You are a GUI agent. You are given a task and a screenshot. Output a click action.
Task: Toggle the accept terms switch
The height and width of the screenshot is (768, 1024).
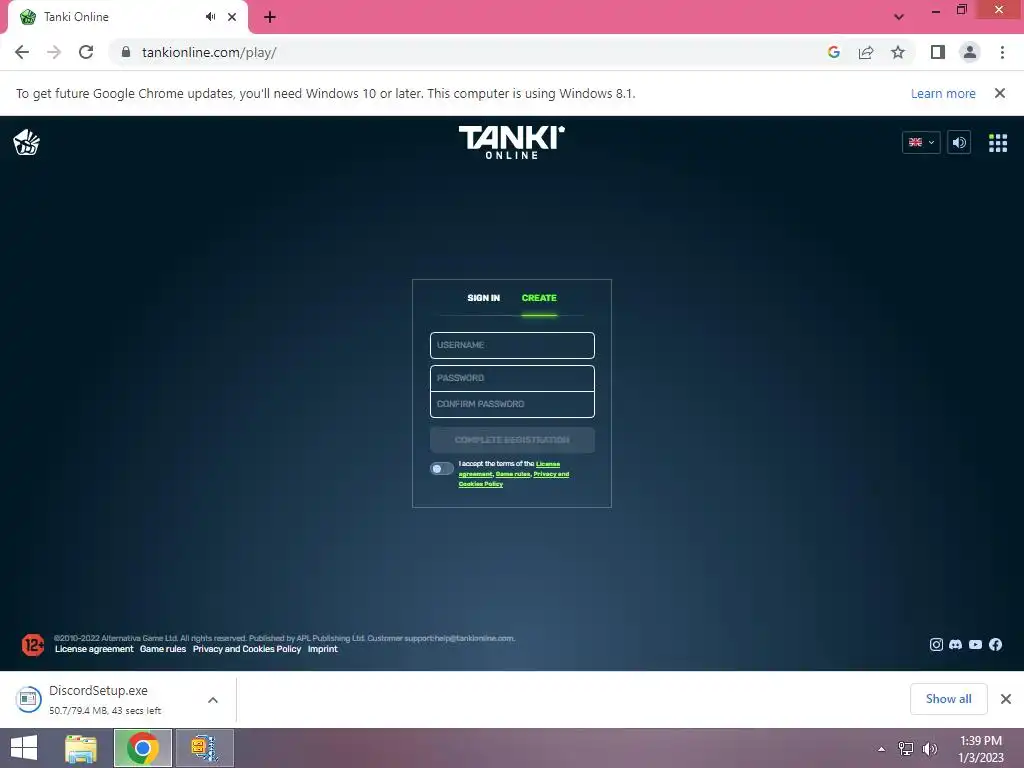(x=441, y=468)
